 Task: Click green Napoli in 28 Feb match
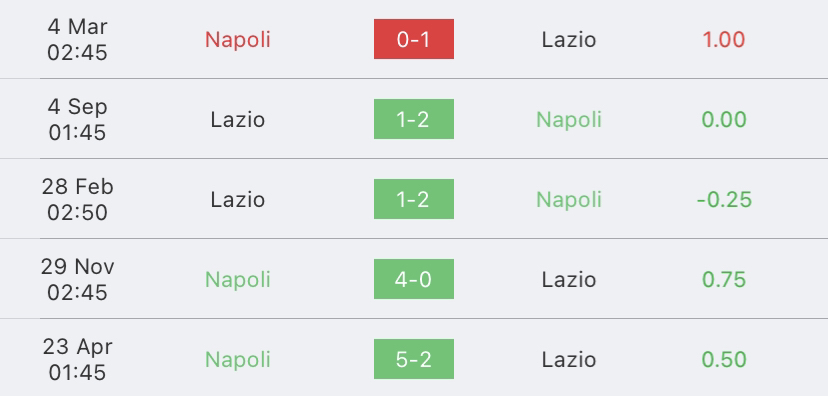[x=569, y=200]
